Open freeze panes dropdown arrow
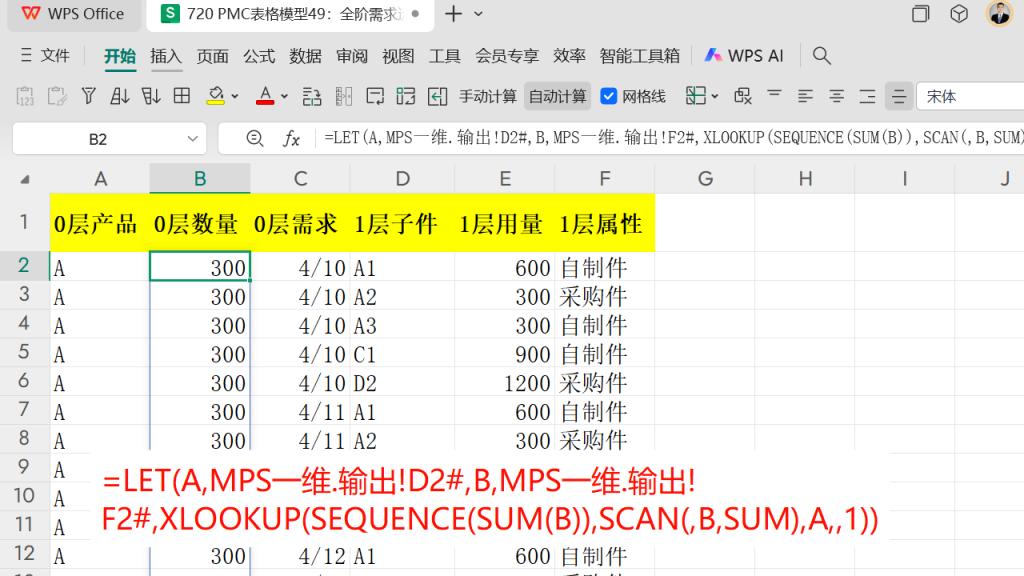Image resolution: width=1024 pixels, height=576 pixels. pyautogui.click(x=715, y=97)
